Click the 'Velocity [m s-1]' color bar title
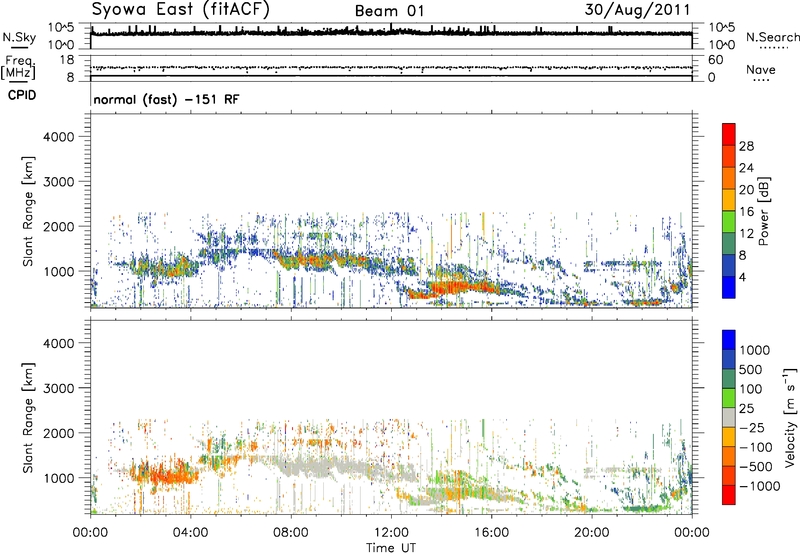 point(790,417)
